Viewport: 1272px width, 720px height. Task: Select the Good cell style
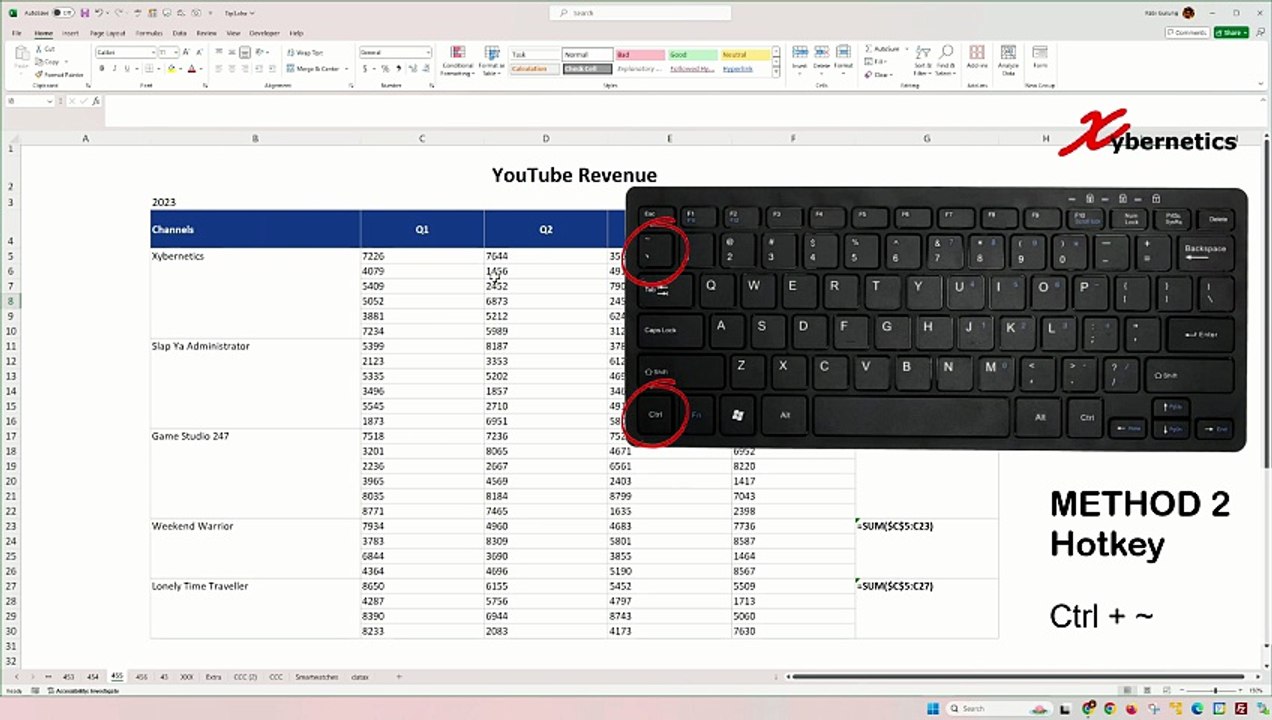tap(692, 55)
